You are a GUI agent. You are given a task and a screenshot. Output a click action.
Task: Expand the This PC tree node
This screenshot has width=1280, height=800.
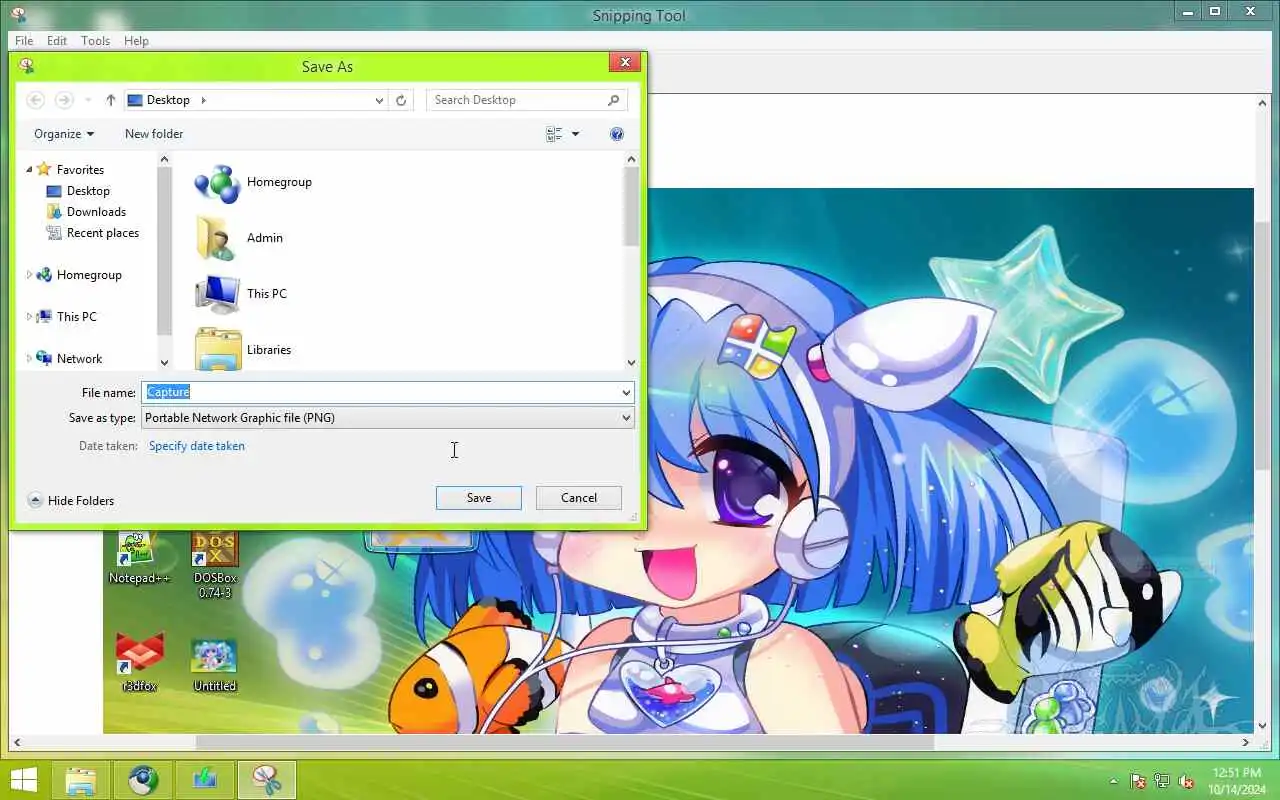29,317
